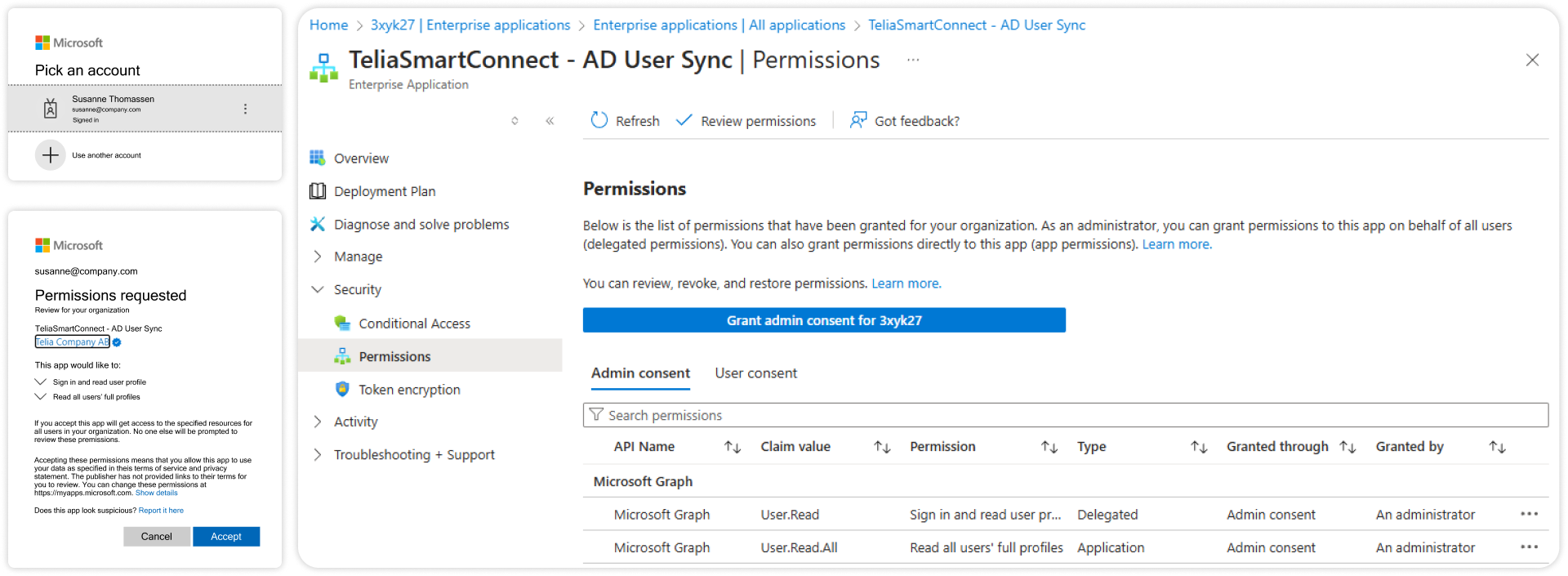This screenshot has height=576, width=1568.
Task: Open Review permissions in the toolbar
Action: click(746, 121)
